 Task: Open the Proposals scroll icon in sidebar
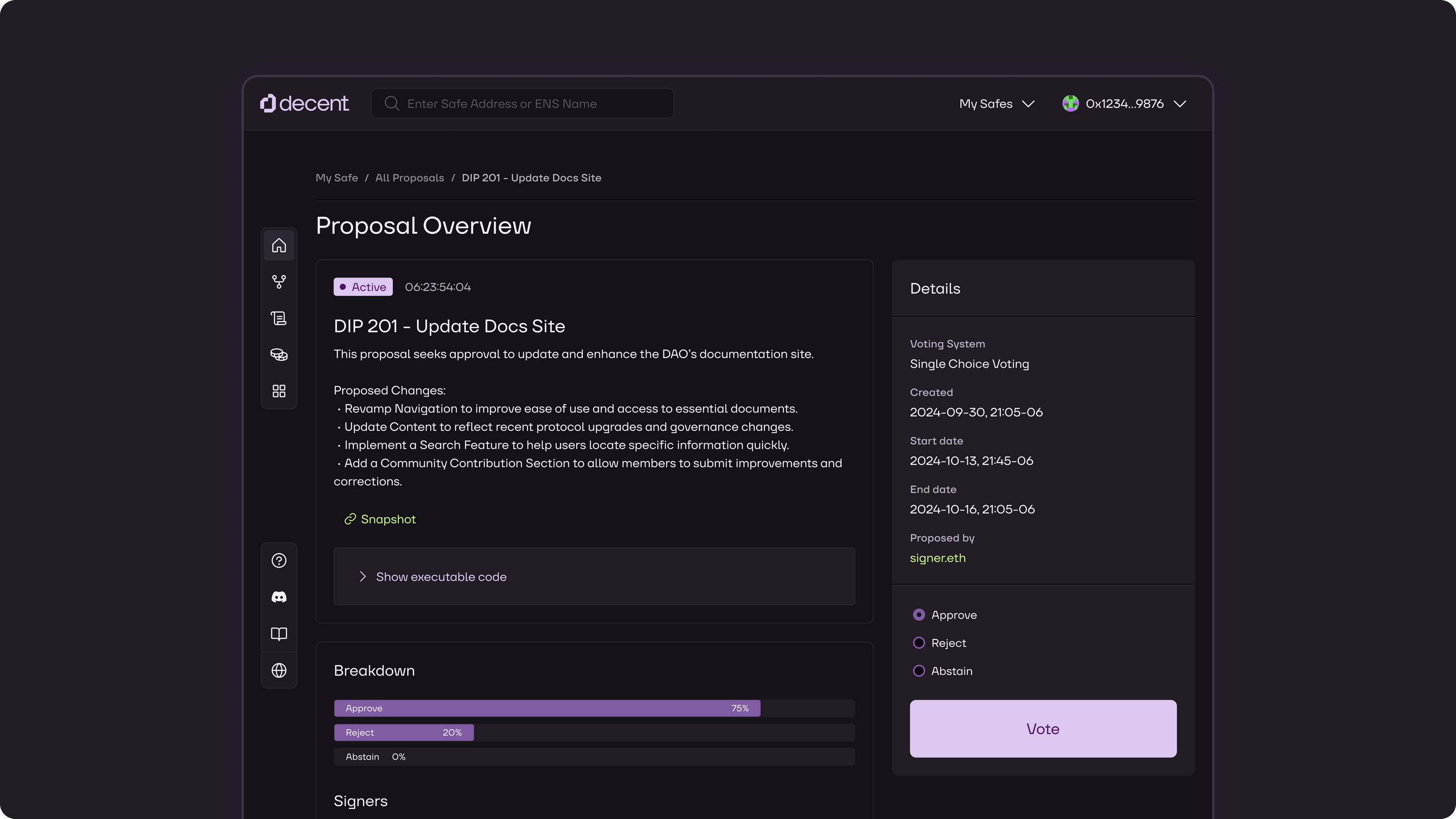(x=279, y=318)
